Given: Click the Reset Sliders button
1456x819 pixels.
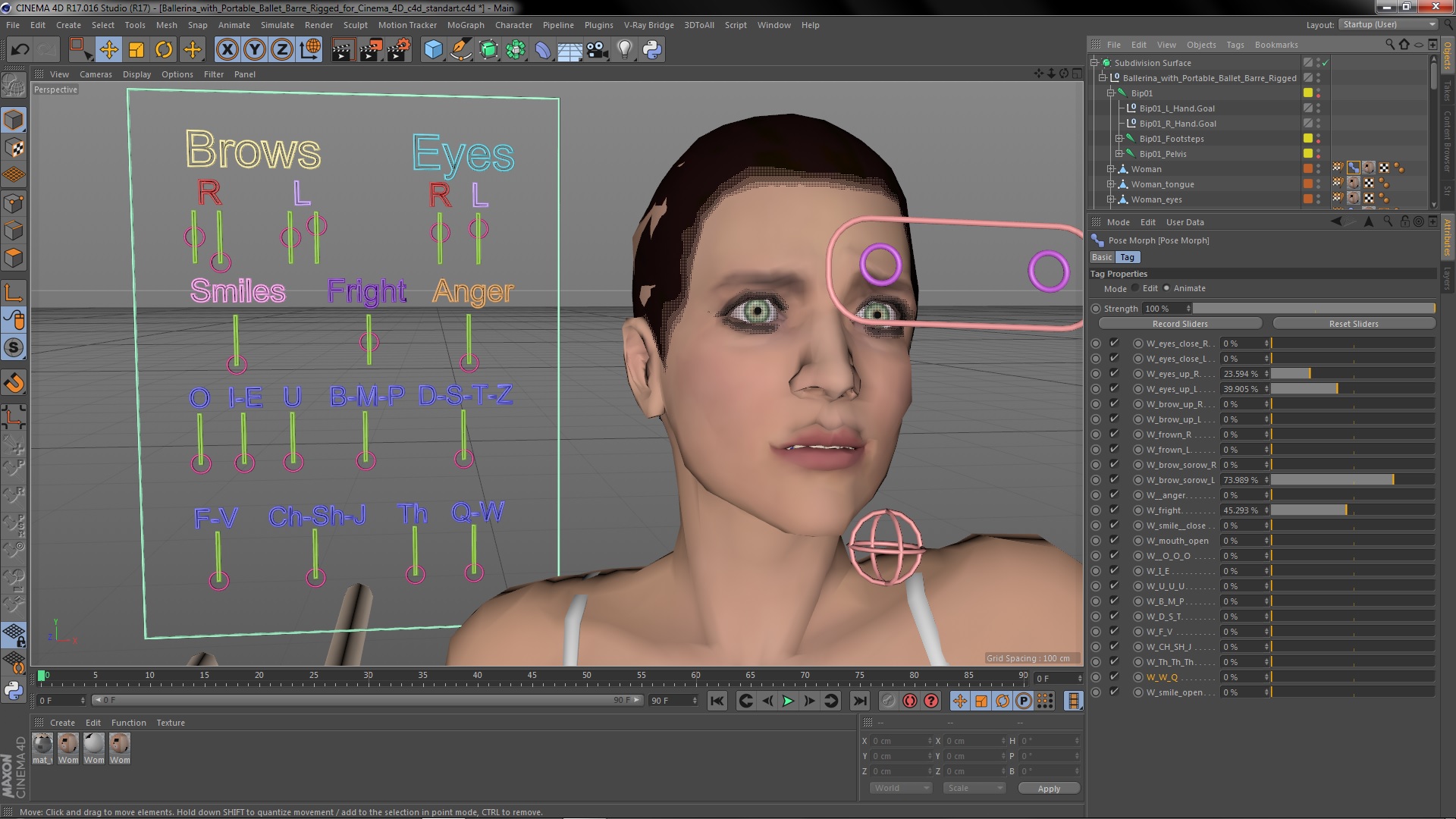Looking at the screenshot, I should coord(1354,324).
